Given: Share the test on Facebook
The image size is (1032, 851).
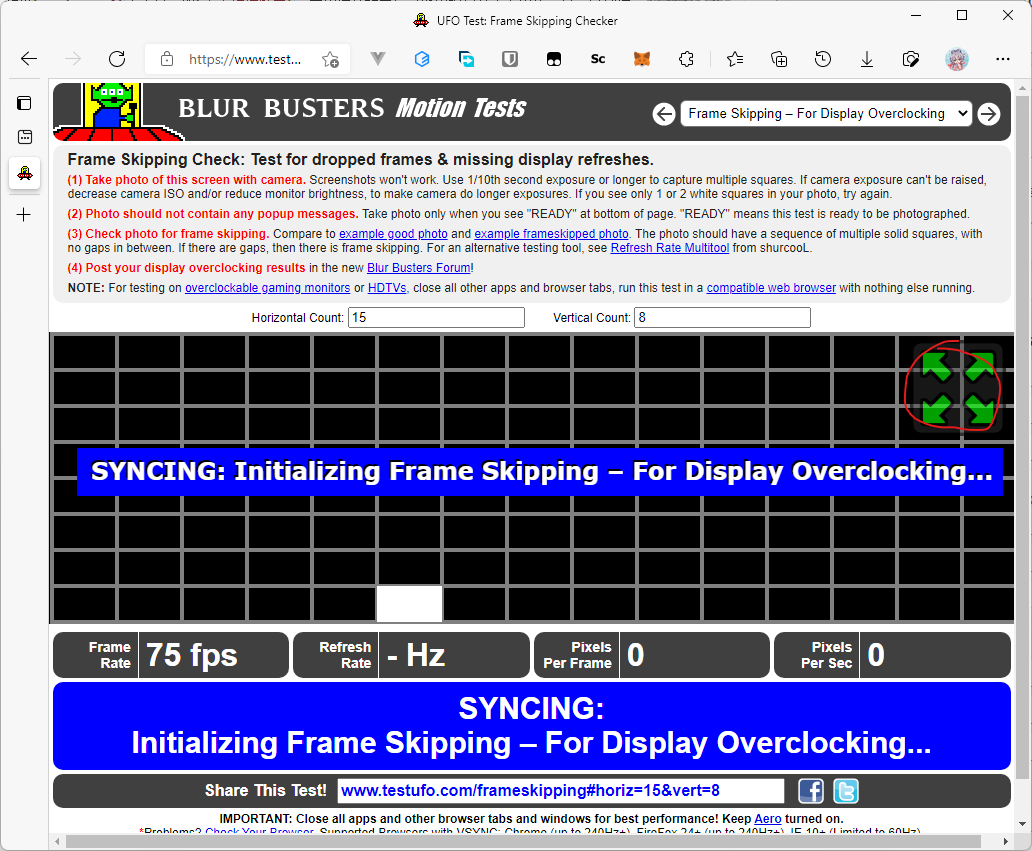Looking at the screenshot, I should [x=811, y=791].
